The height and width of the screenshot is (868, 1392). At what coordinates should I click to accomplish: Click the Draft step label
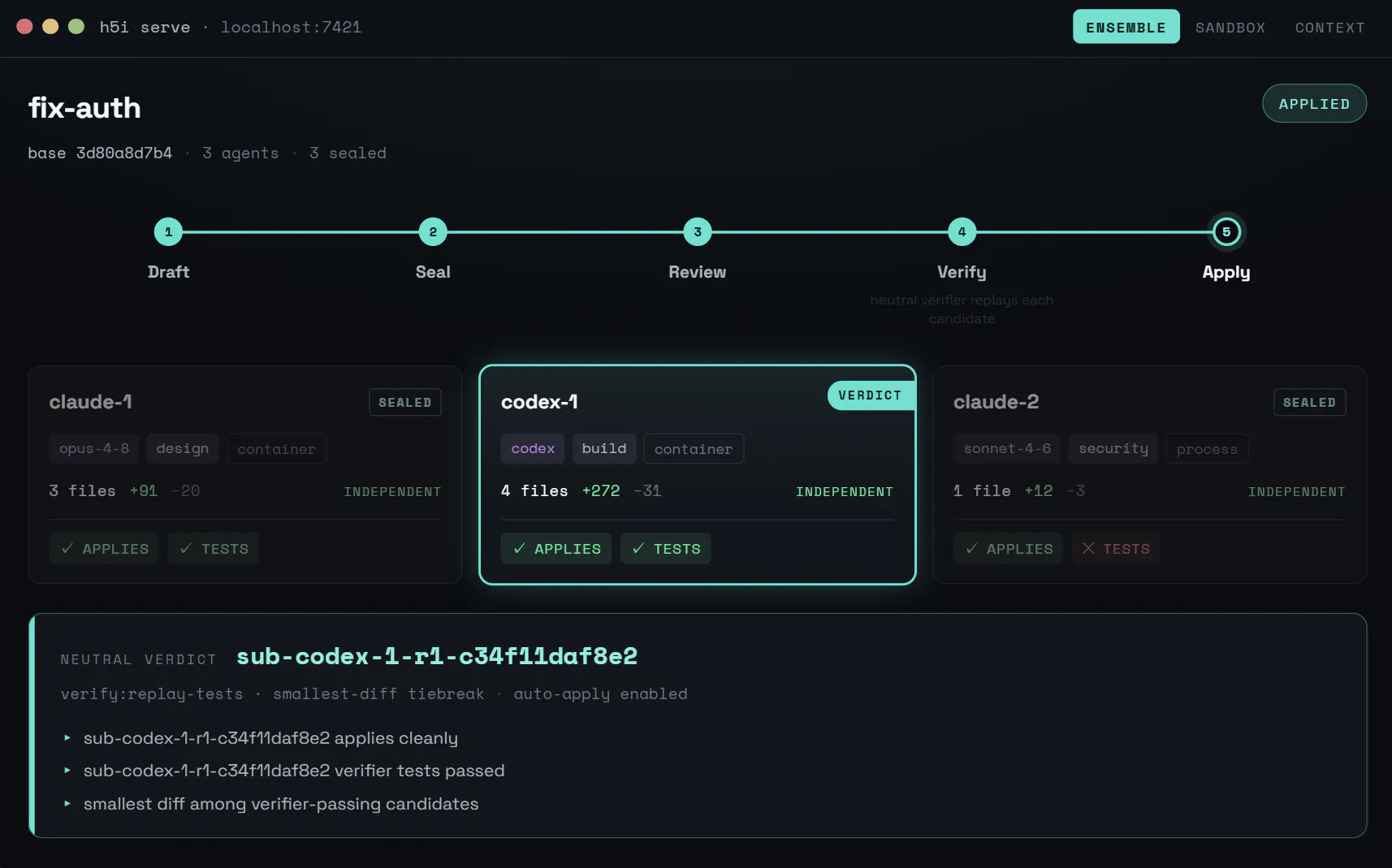click(168, 272)
